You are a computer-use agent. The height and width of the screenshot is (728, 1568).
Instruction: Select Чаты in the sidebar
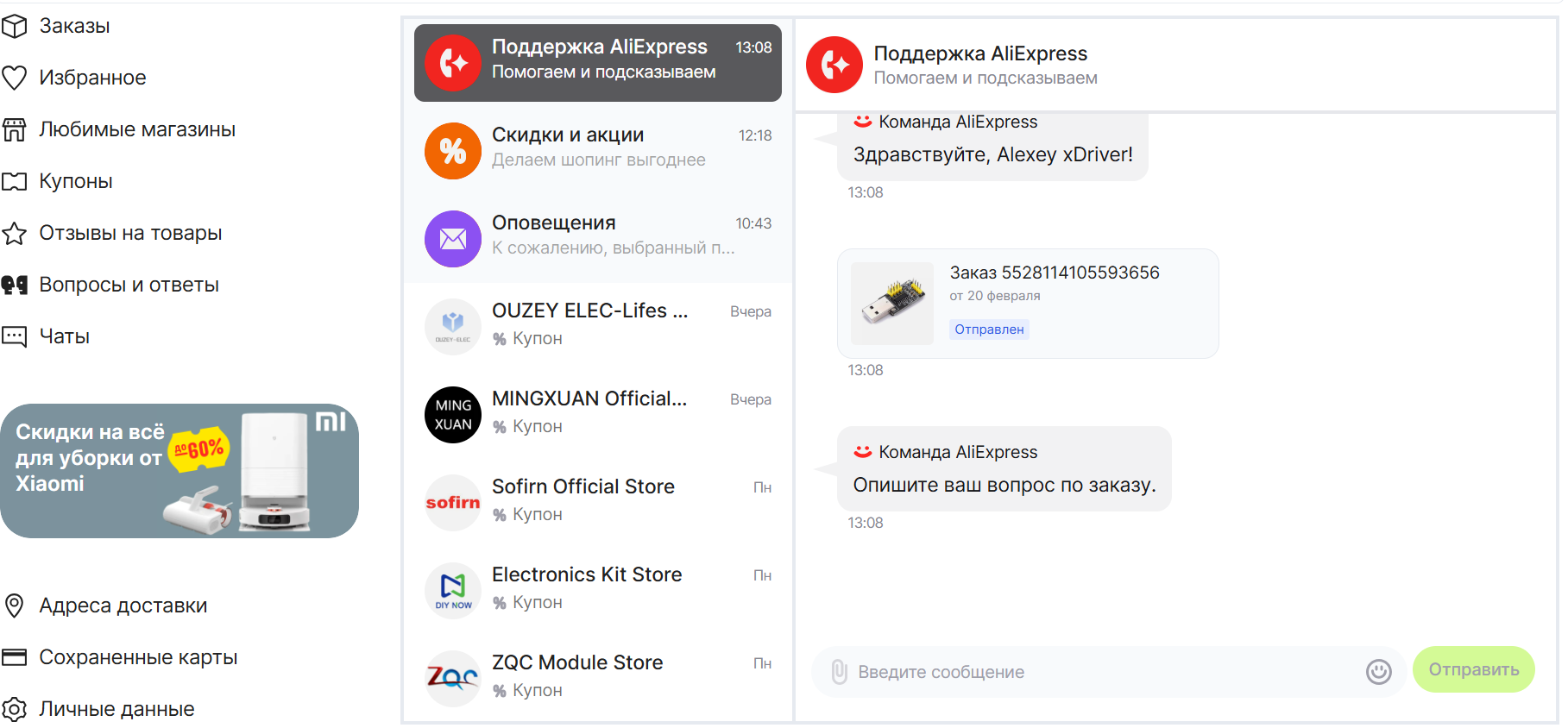pyautogui.click(x=65, y=336)
